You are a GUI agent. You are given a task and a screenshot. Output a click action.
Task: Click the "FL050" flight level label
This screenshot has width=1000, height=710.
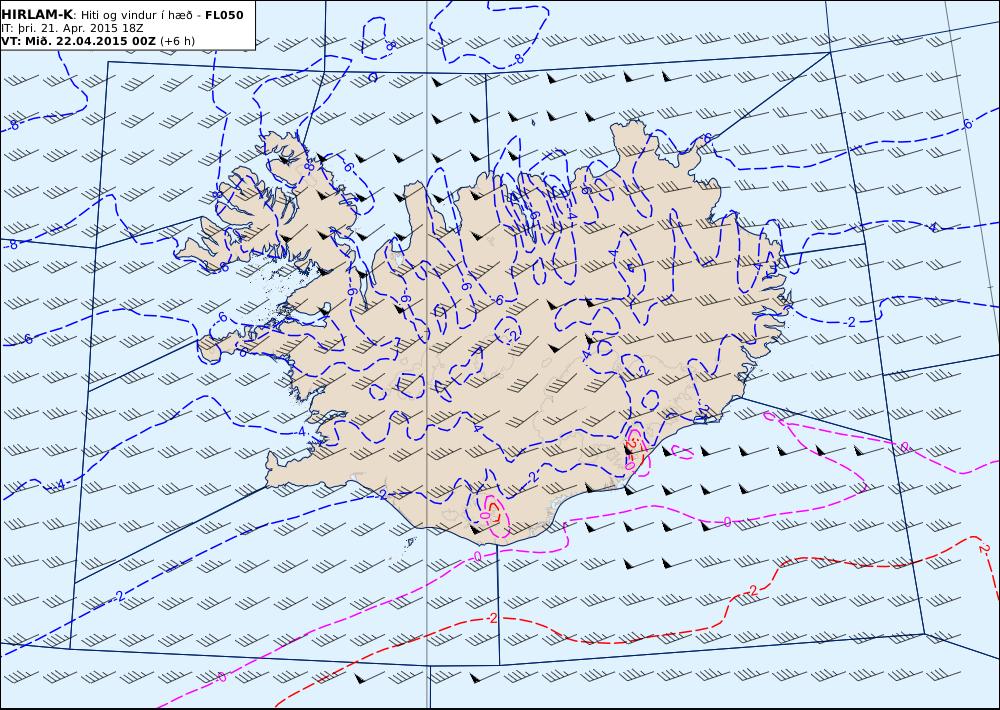(x=224, y=15)
